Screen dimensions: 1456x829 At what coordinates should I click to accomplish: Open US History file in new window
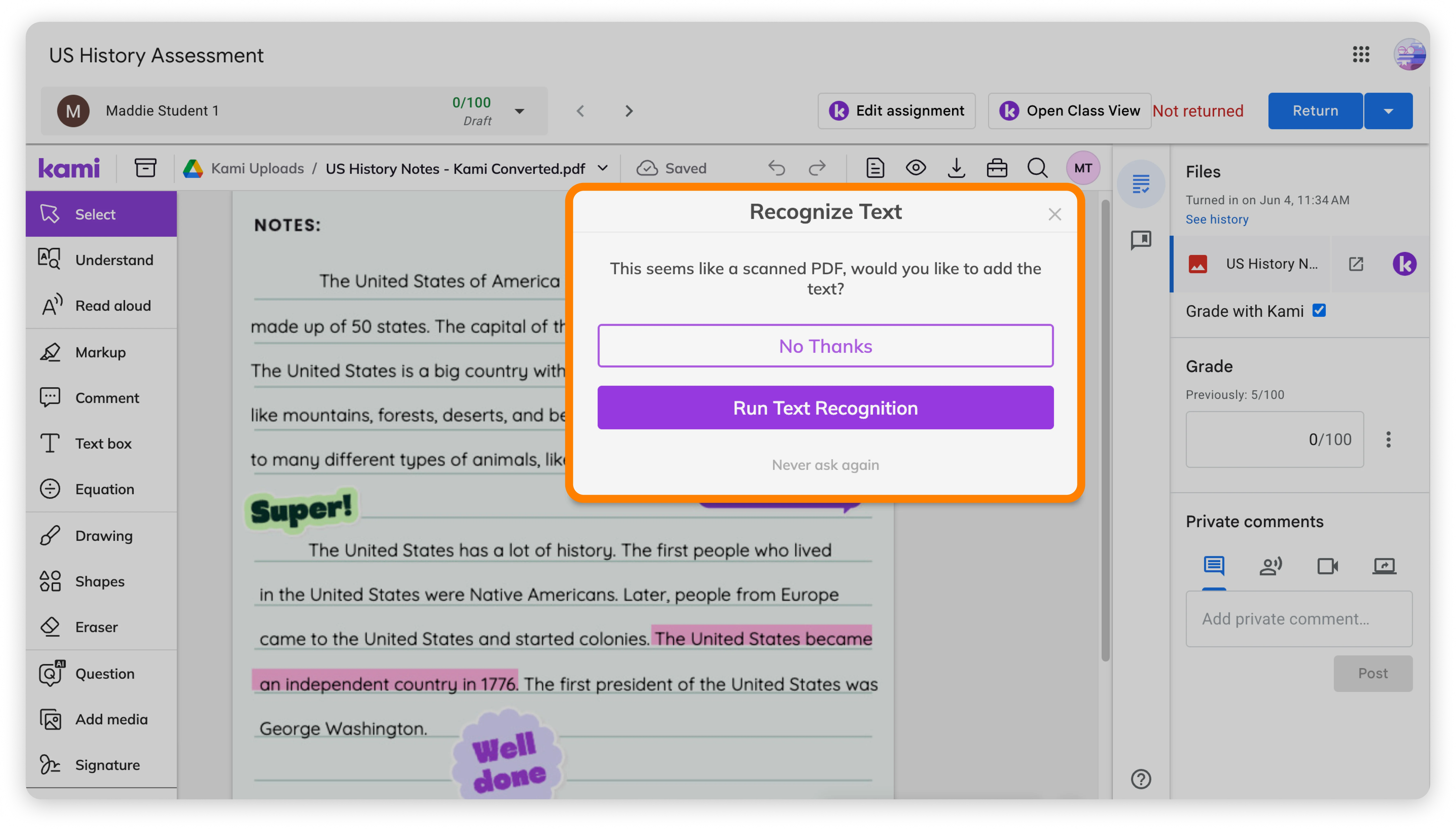point(1356,264)
